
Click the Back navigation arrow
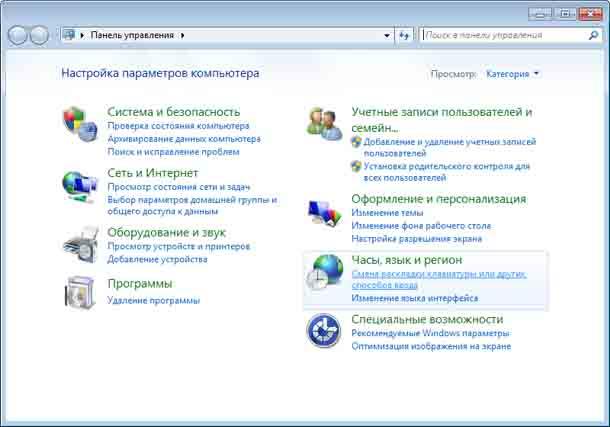[18, 35]
